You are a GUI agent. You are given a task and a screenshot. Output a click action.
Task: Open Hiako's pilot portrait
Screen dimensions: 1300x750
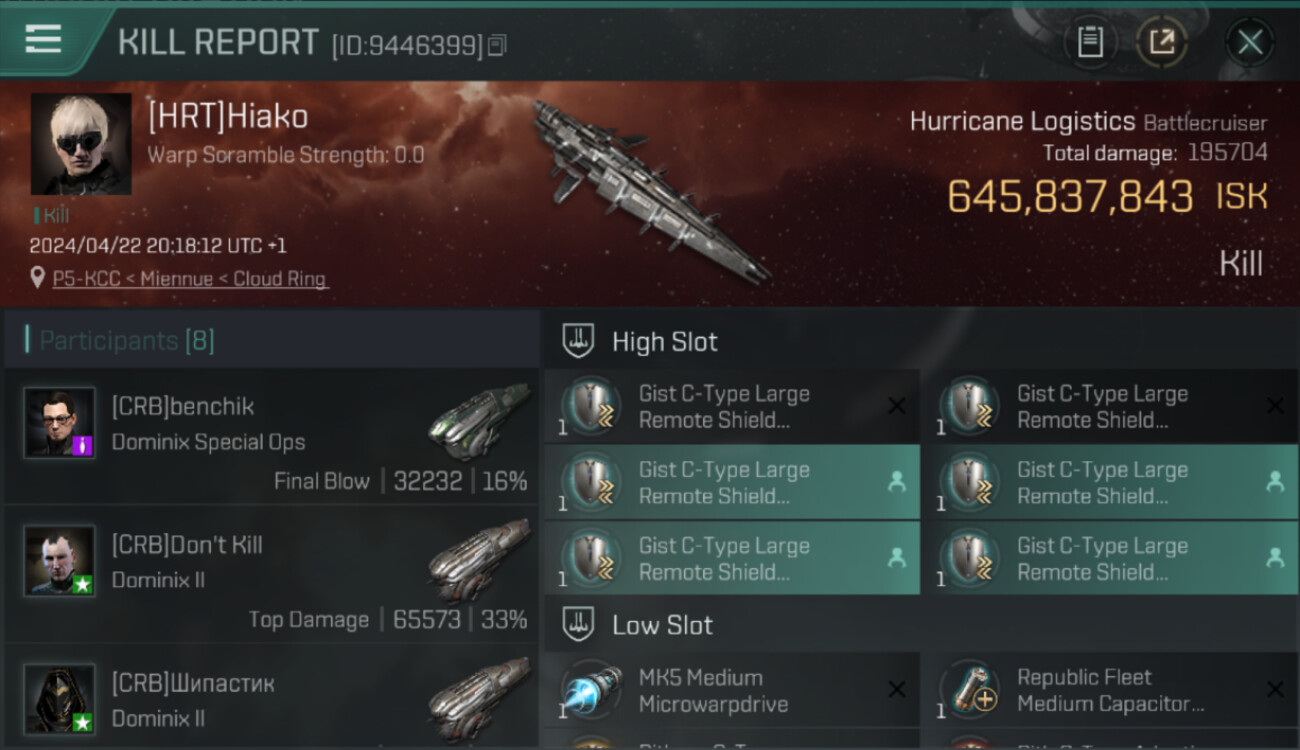point(81,144)
